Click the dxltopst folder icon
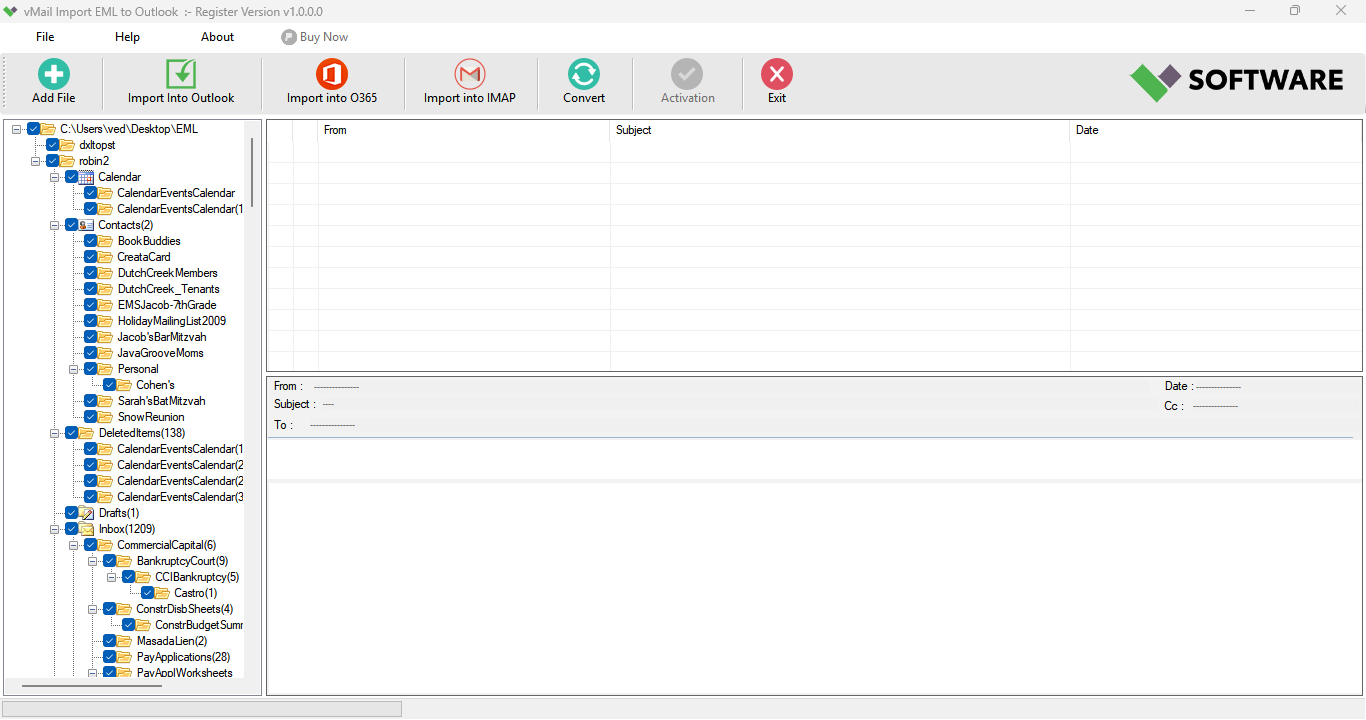 point(68,145)
